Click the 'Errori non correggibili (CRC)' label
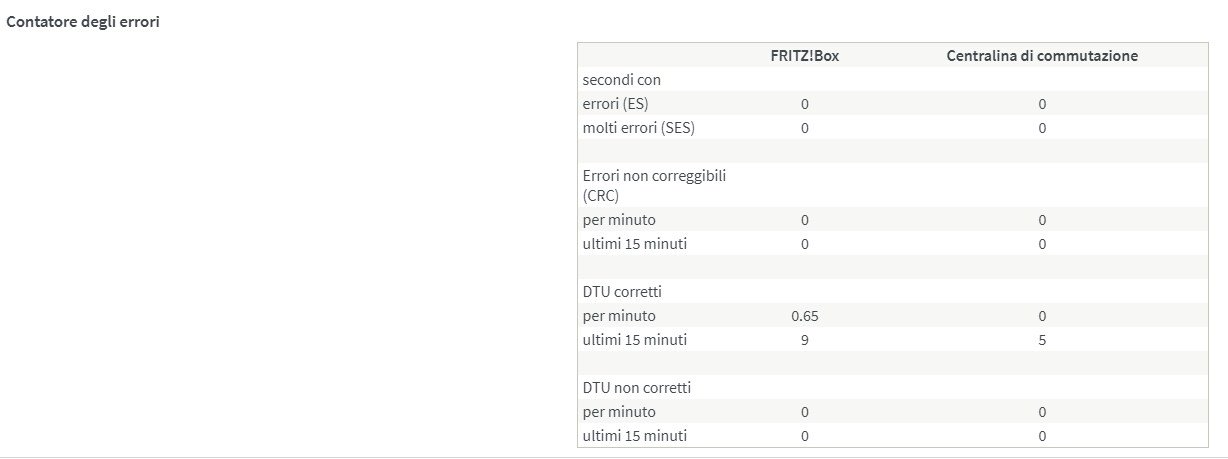 [654, 185]
